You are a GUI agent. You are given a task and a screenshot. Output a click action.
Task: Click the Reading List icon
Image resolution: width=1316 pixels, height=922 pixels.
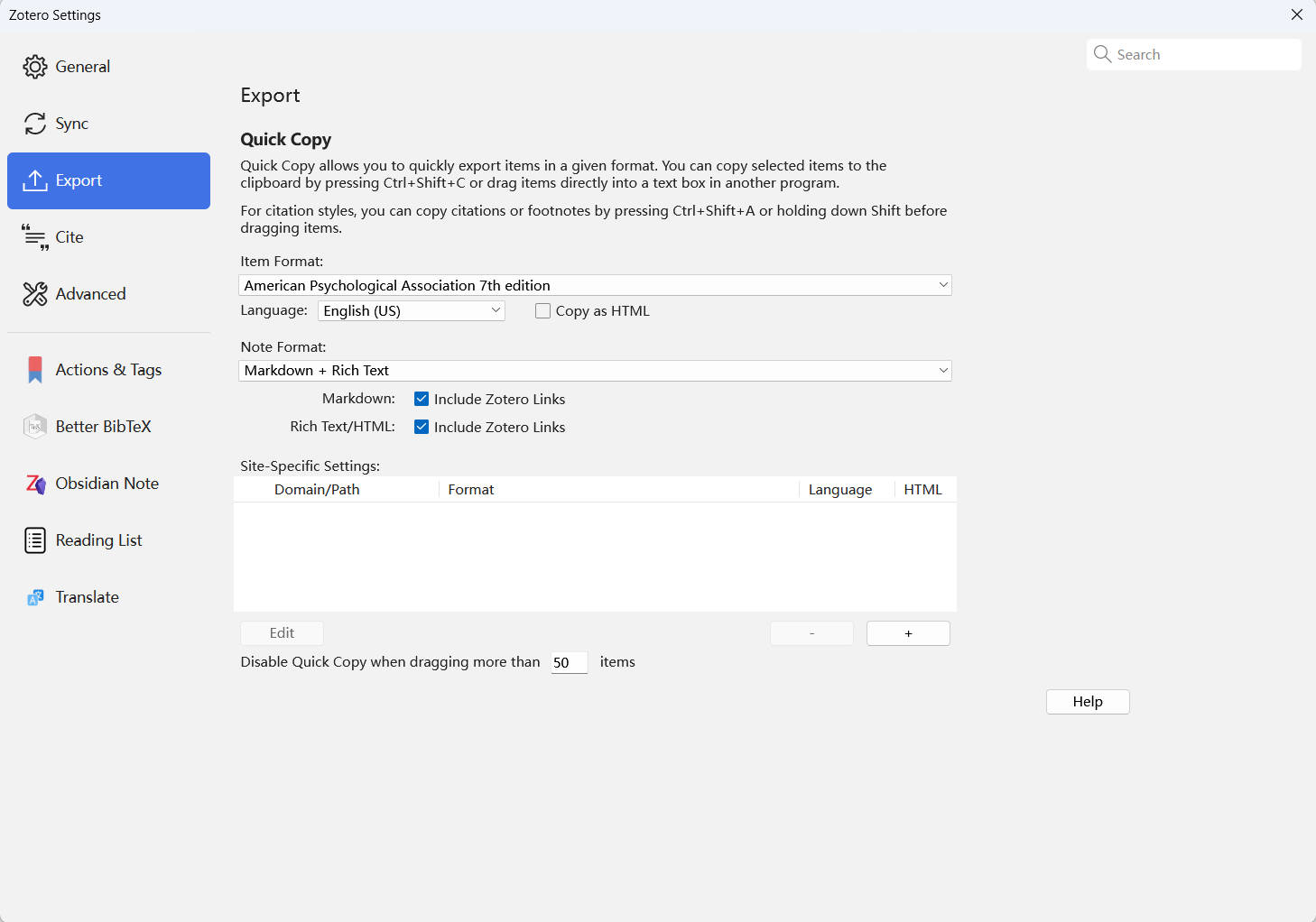coord(34,540)
